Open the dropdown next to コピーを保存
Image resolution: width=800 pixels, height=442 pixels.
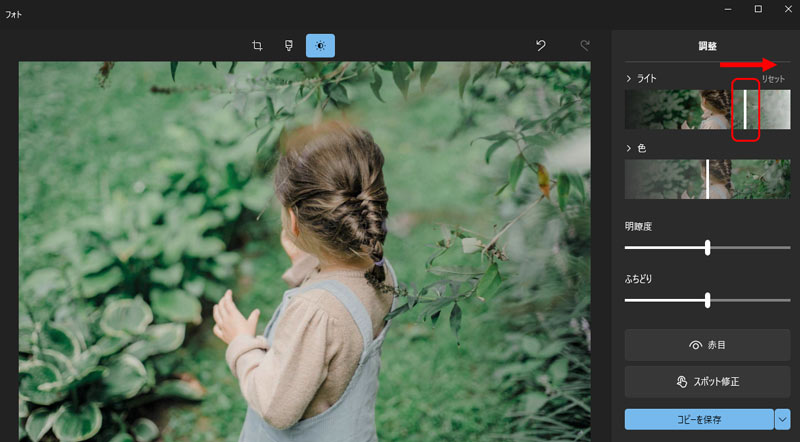coord(782,419)
